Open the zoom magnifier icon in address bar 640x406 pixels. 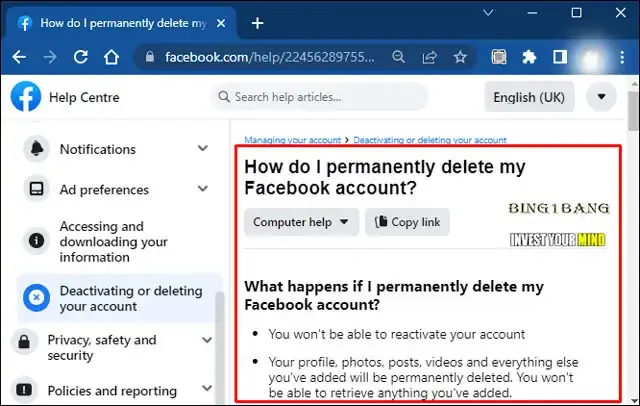click(398, 57)
